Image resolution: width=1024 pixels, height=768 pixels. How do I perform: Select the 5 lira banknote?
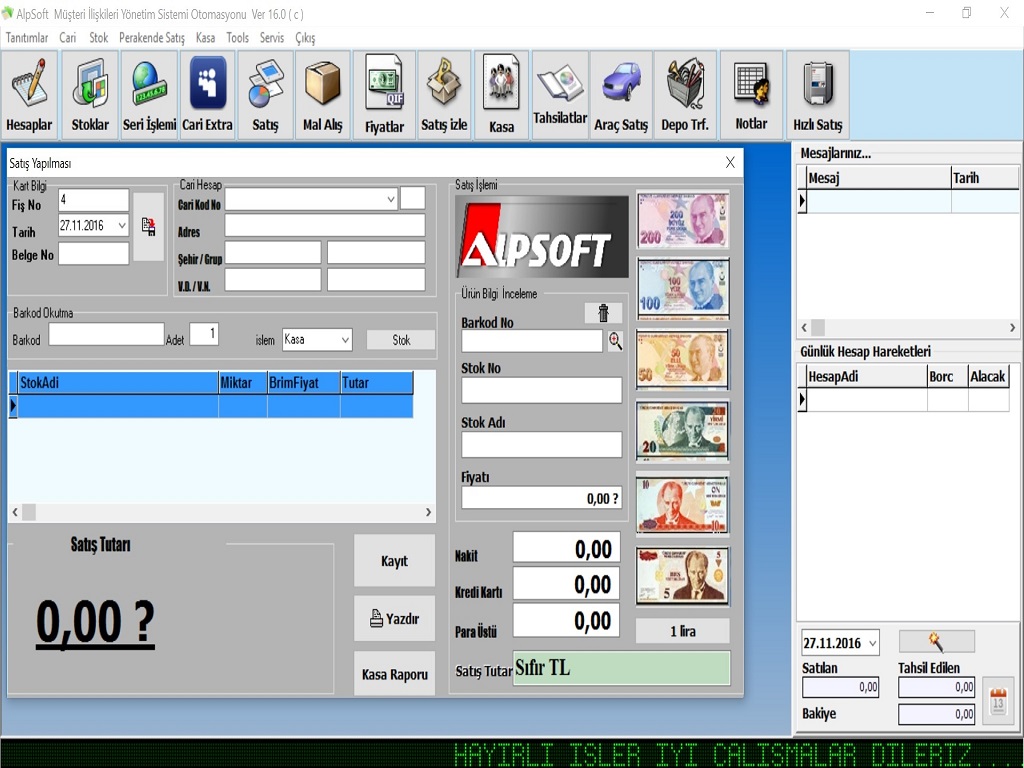pyautogui.click(x=682, y=576)
